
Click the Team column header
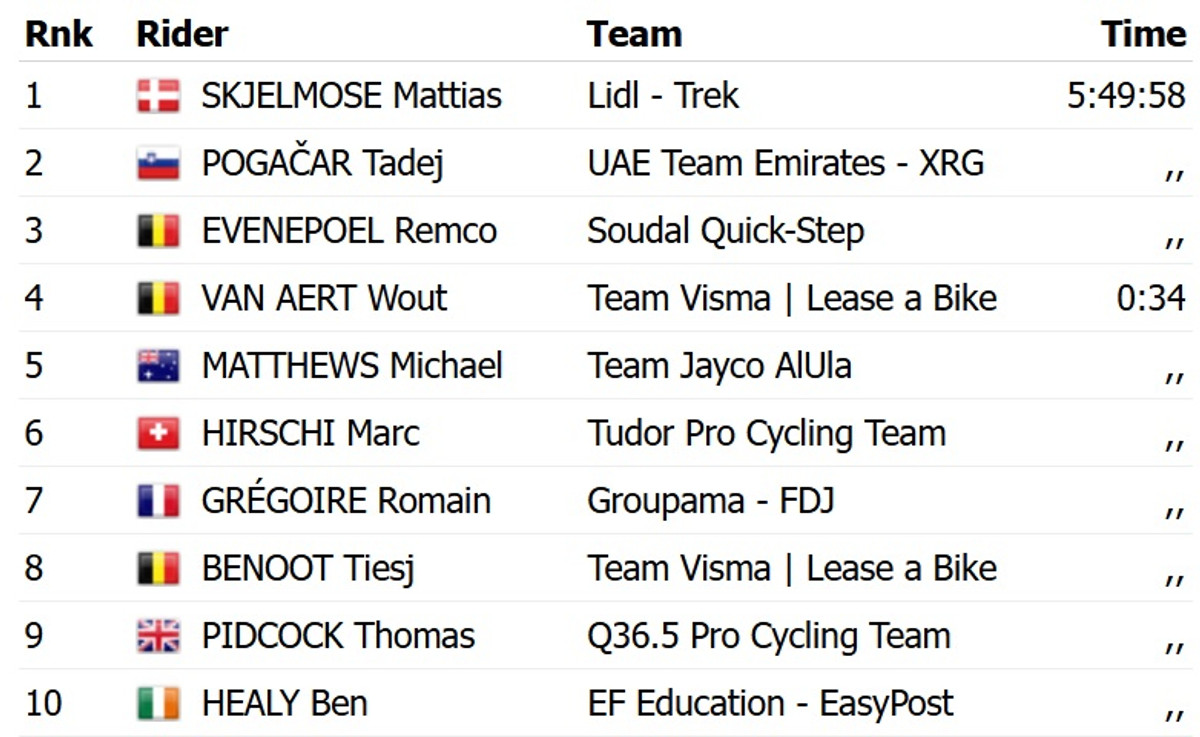pos(634,34)
